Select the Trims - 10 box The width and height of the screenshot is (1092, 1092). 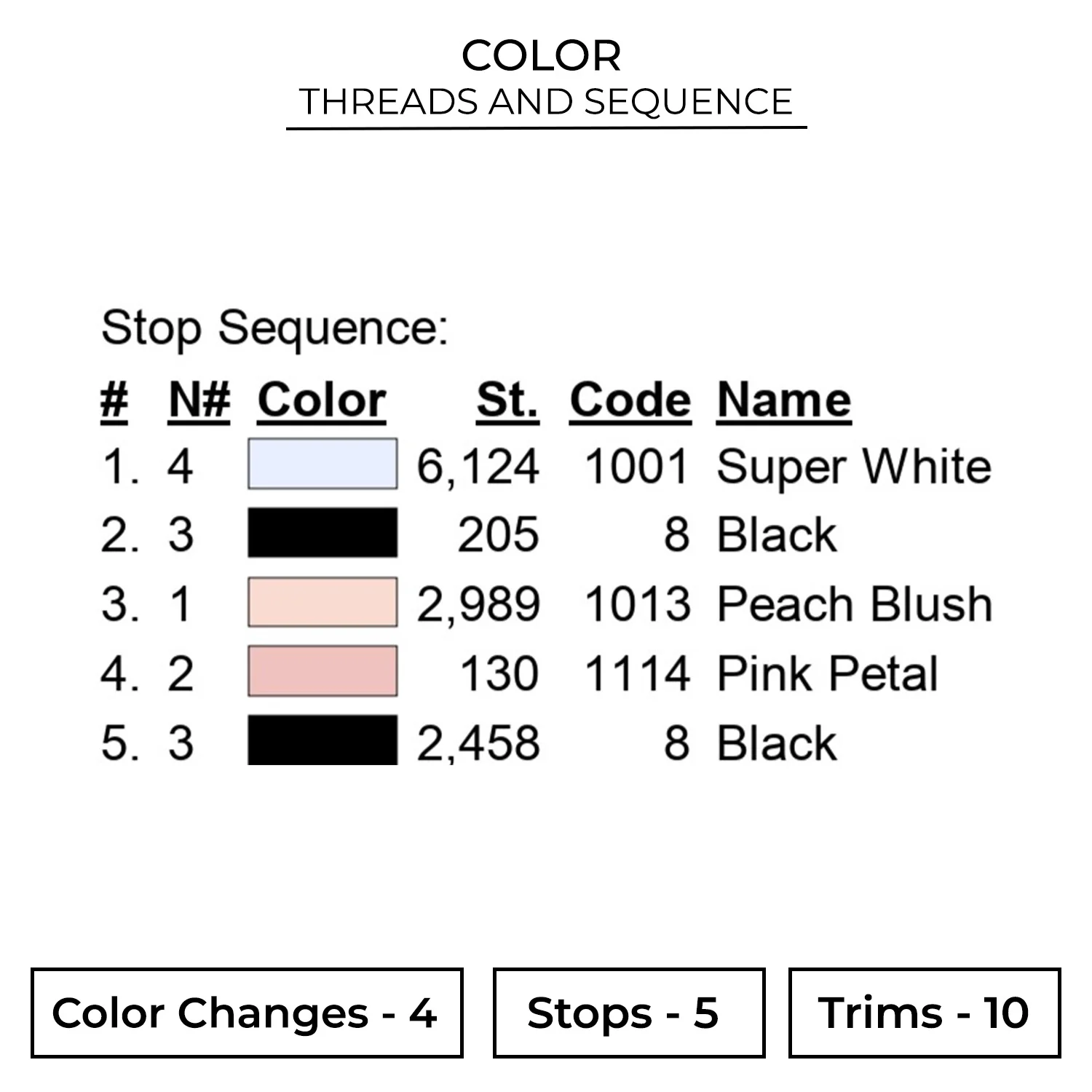[924, 1013]
